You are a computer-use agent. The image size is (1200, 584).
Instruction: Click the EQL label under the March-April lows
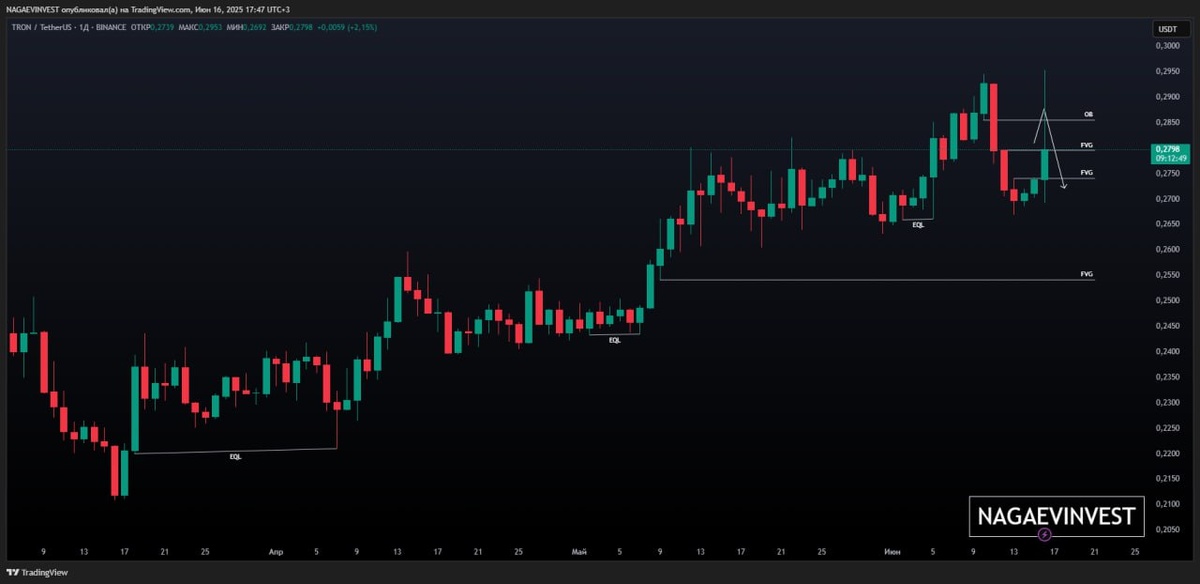pyautogui.click(x=235, y=456)
